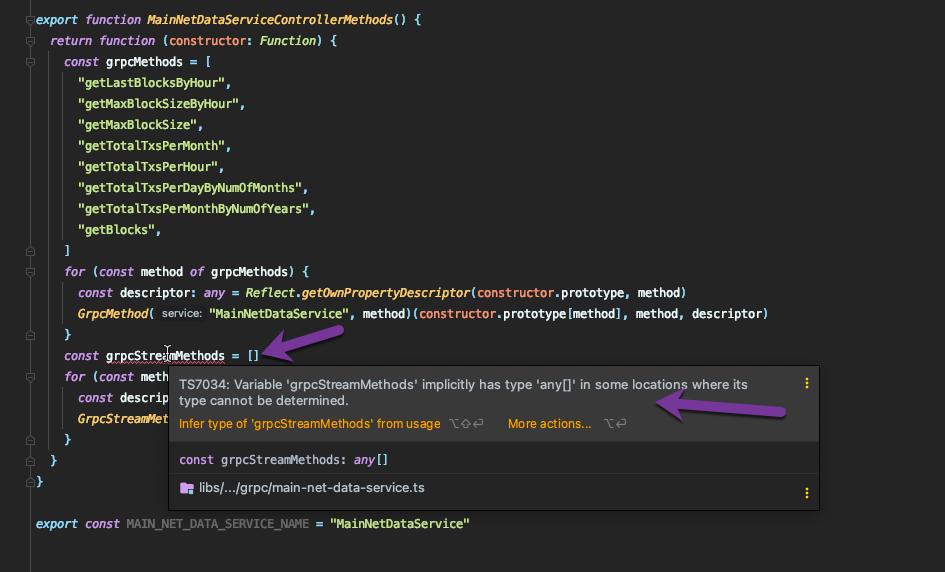
Task: Open the libs/.../grpc/main-net-data-service.ts file path
Action: coord(312,488)
